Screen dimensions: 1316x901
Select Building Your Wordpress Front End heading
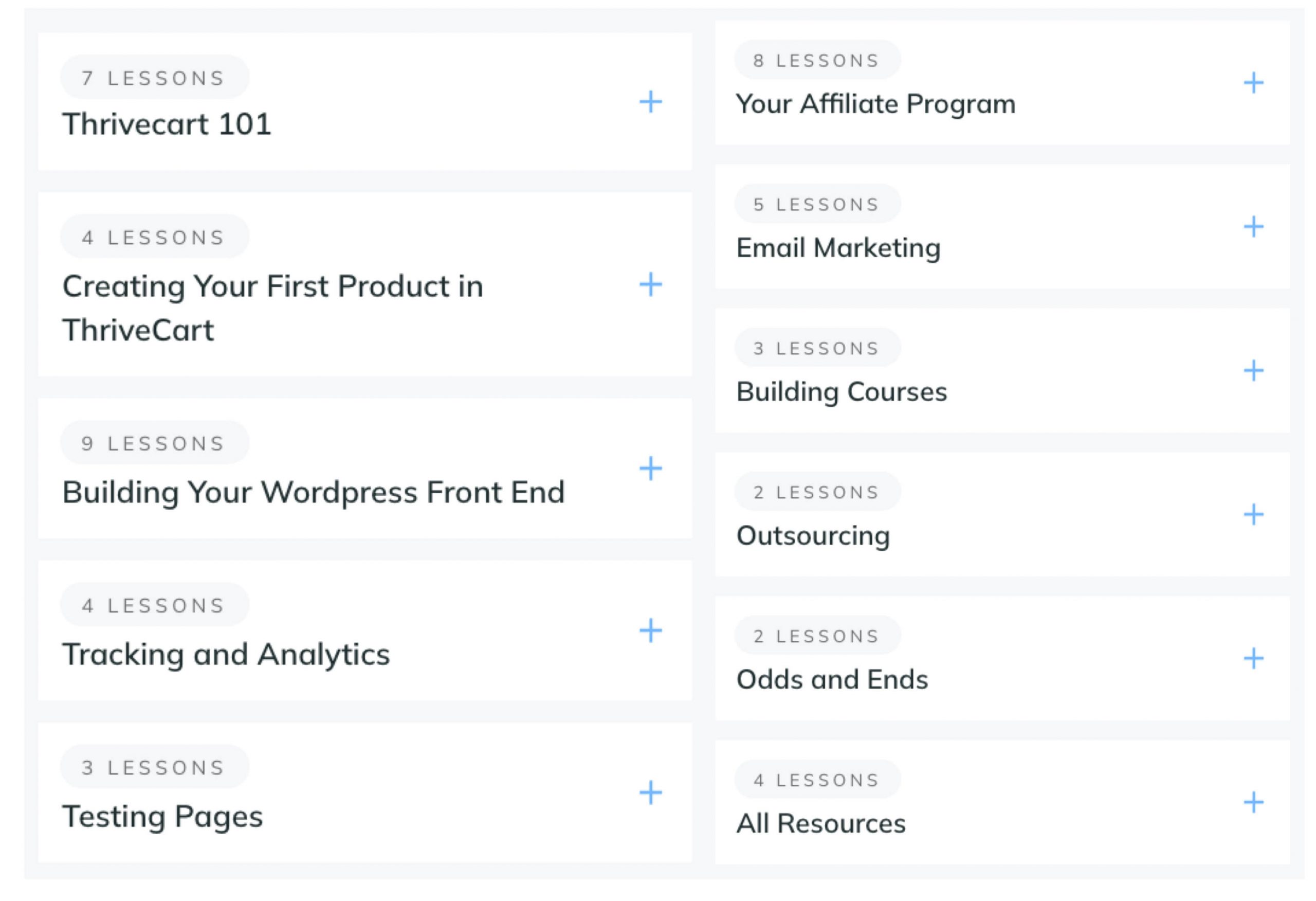pyautogui.click(x=313, y=492)
